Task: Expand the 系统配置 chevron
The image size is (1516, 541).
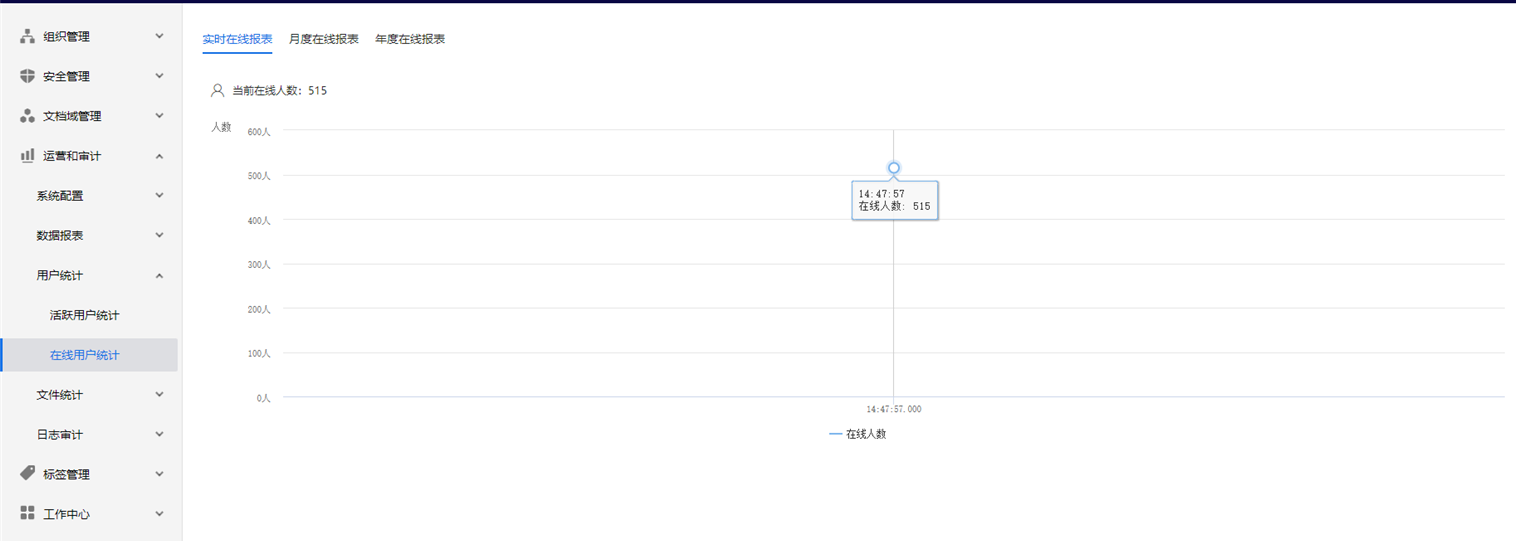Action: tap(159, 195)
